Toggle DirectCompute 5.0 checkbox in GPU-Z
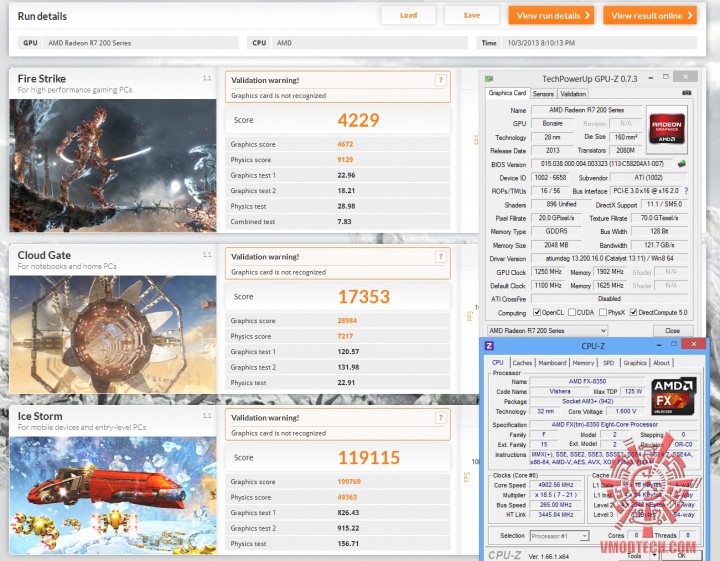 coord(633,313)
